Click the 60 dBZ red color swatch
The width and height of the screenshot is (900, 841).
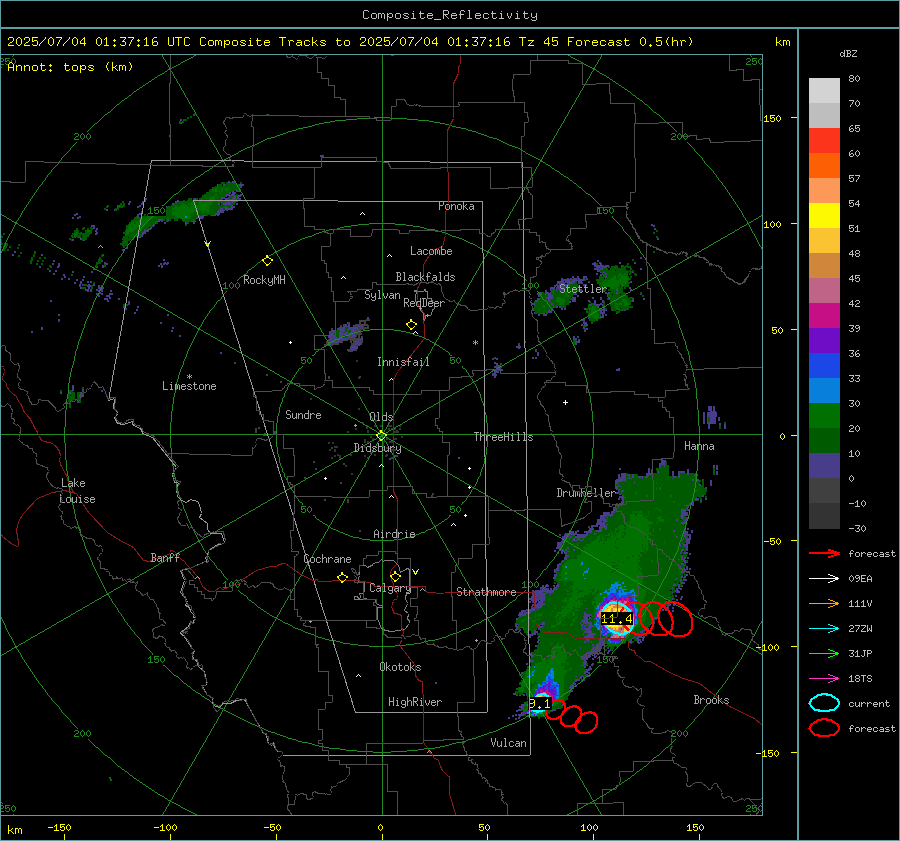point(824,141)
